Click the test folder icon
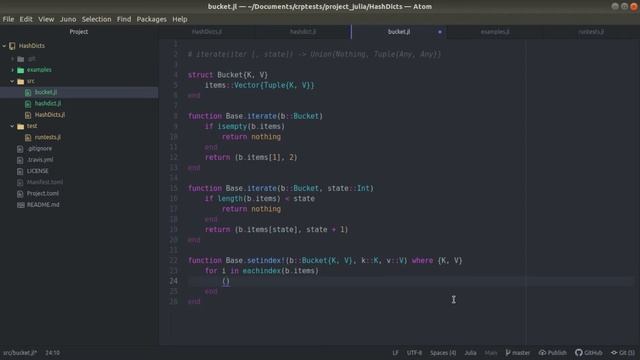 tap(20, 127)
